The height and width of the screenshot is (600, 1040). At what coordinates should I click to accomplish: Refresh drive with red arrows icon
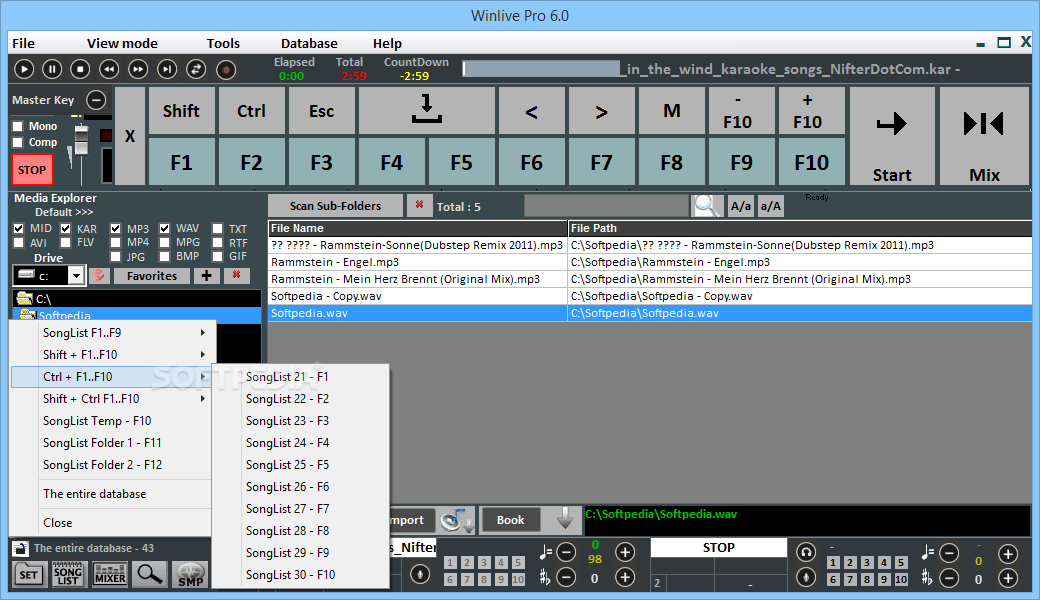click(99, 276)
